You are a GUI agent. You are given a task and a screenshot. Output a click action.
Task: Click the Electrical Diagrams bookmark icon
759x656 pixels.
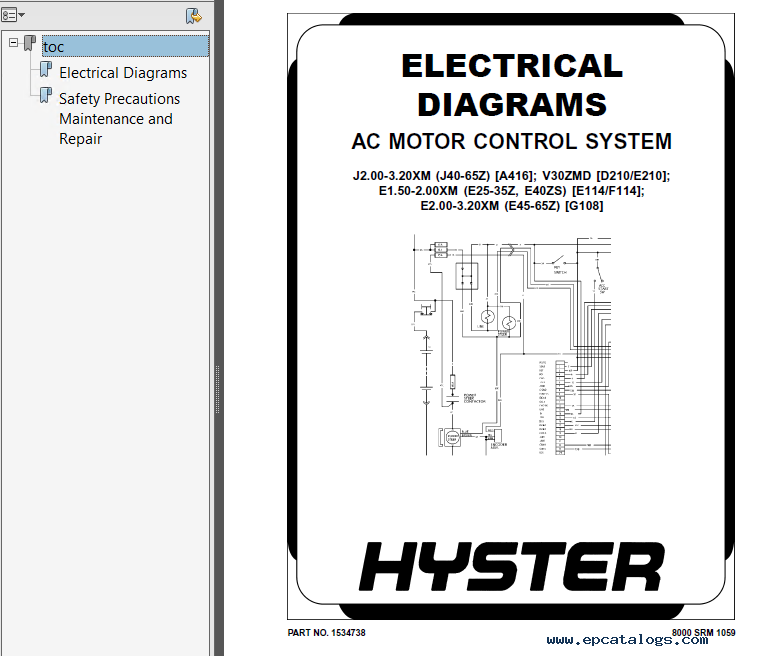click(46, 69)
